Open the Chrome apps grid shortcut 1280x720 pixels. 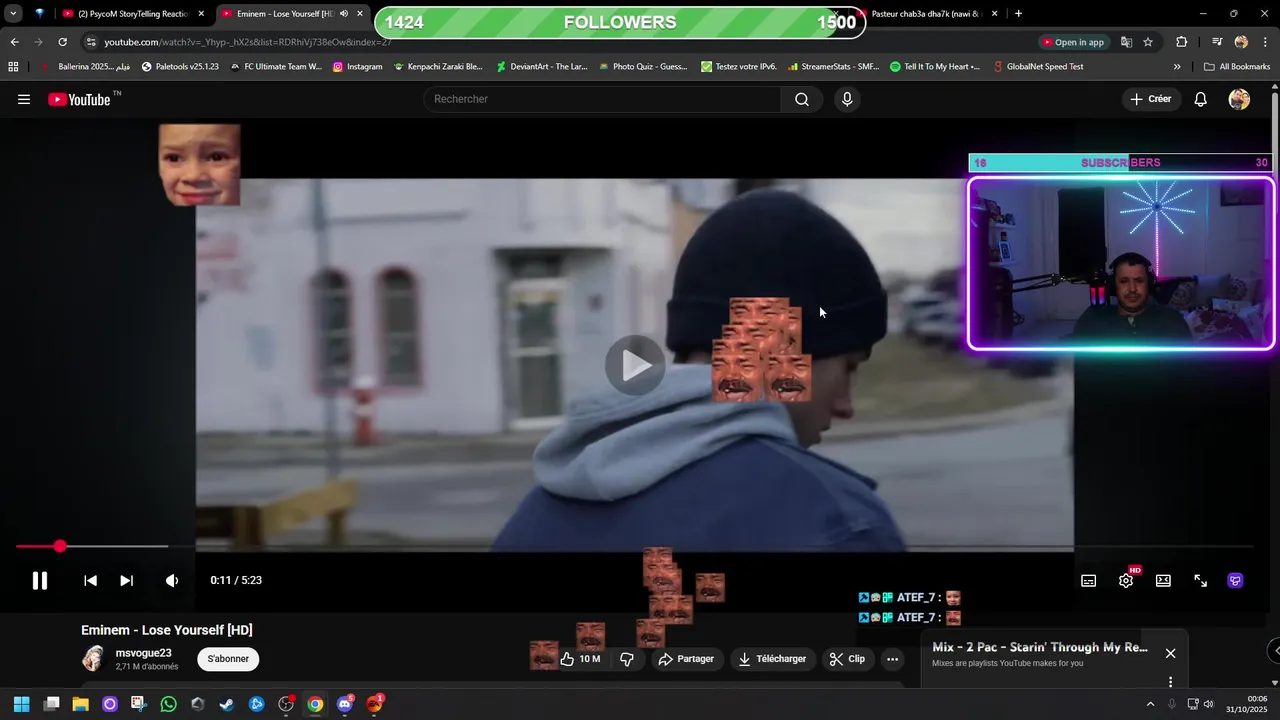tap(13, 67)
